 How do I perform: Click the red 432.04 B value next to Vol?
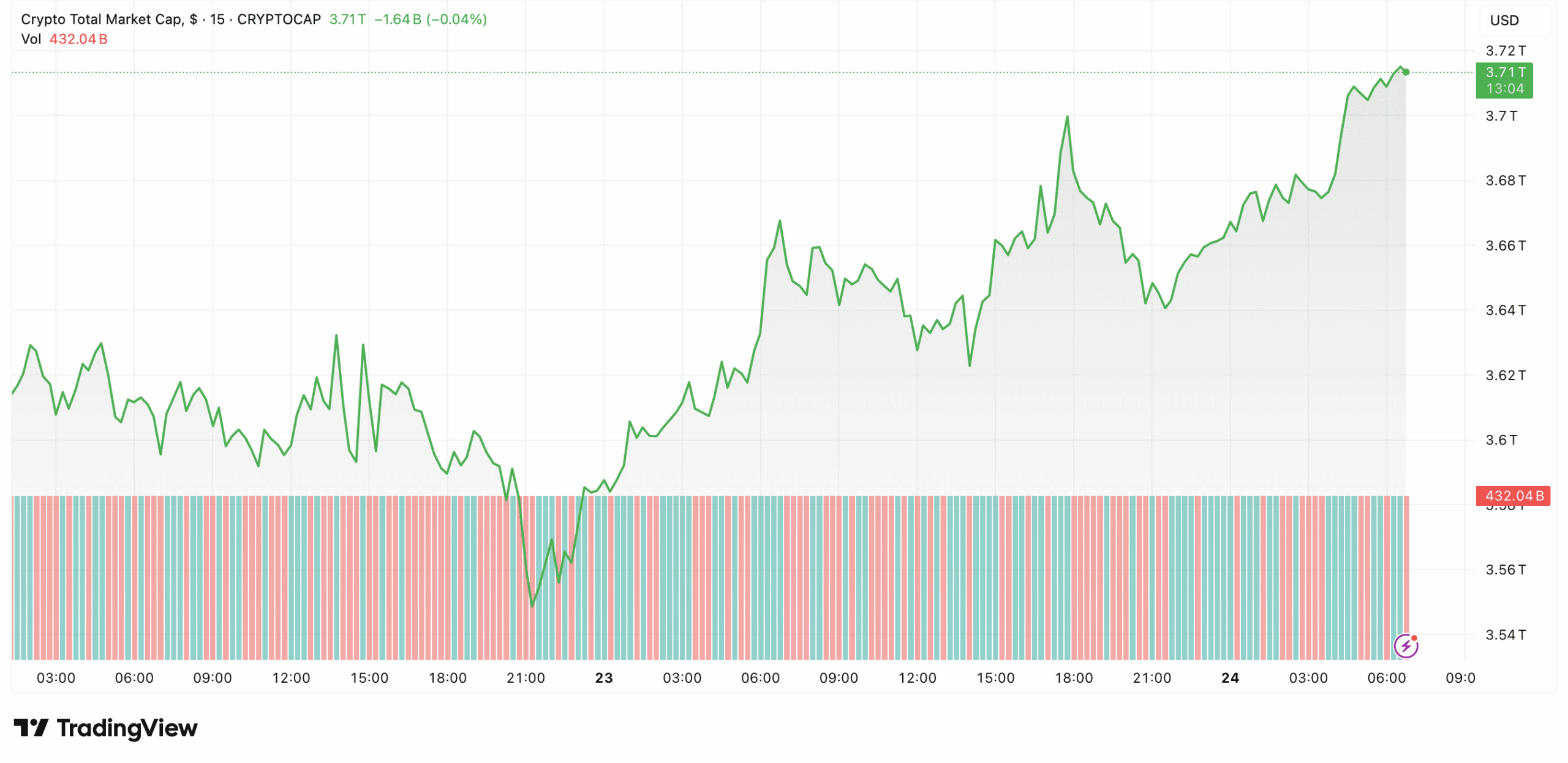[x=78, y=39]
